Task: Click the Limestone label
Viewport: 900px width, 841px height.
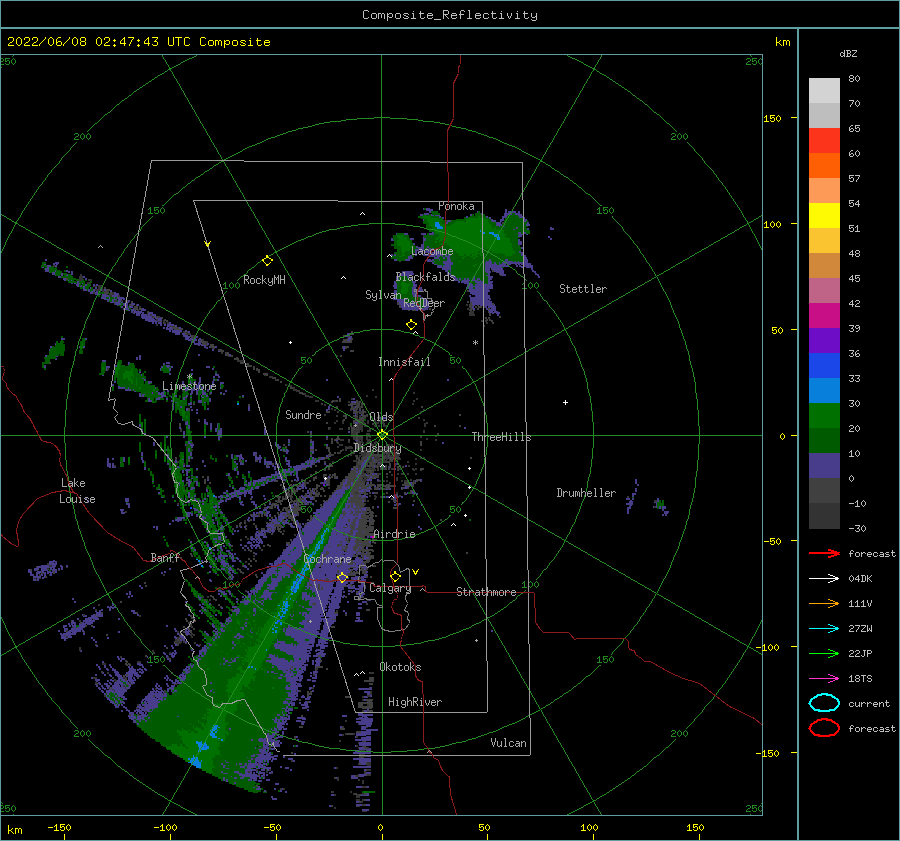Action: [x=189, y=386]
